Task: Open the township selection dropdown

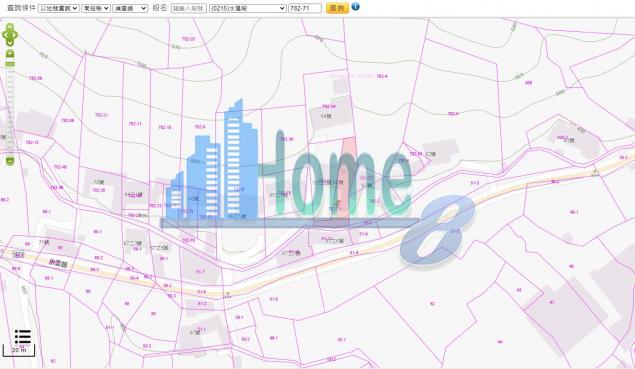Action: tap(130, 8)
